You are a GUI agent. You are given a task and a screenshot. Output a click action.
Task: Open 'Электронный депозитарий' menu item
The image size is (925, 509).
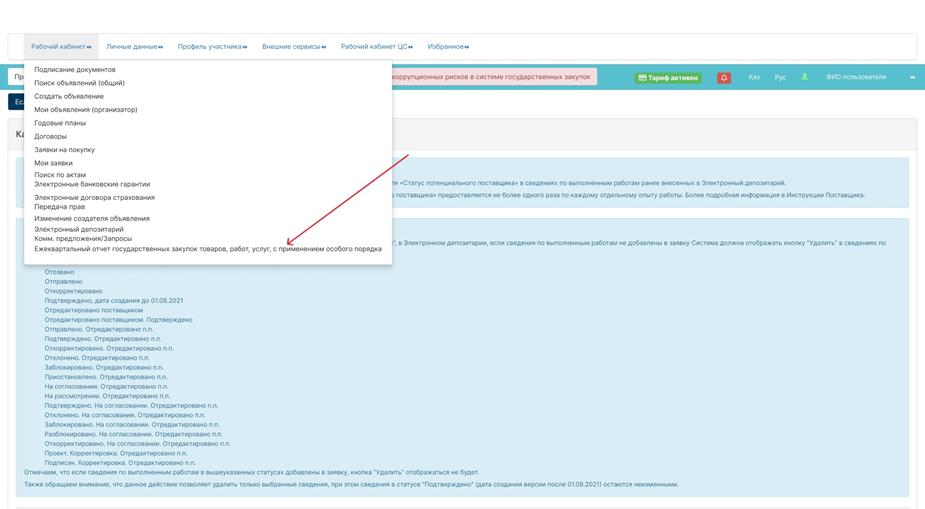coord(79,229)
